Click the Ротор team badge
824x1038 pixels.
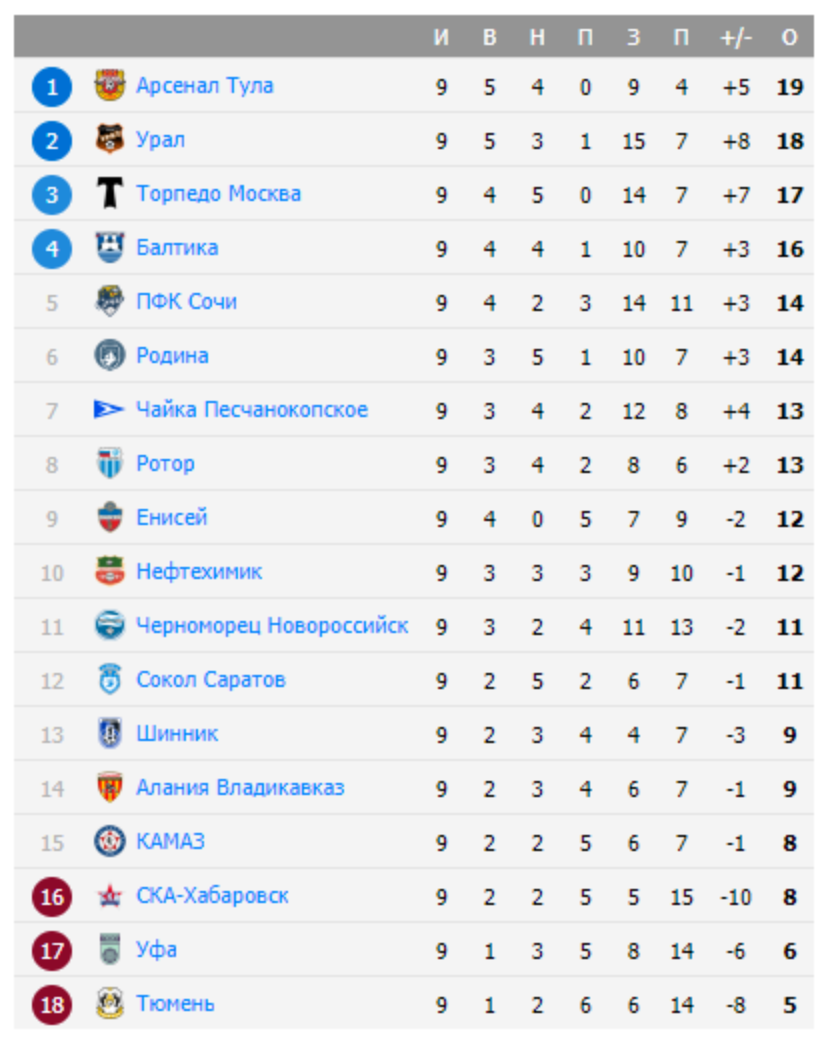click(x=109, y=464)
